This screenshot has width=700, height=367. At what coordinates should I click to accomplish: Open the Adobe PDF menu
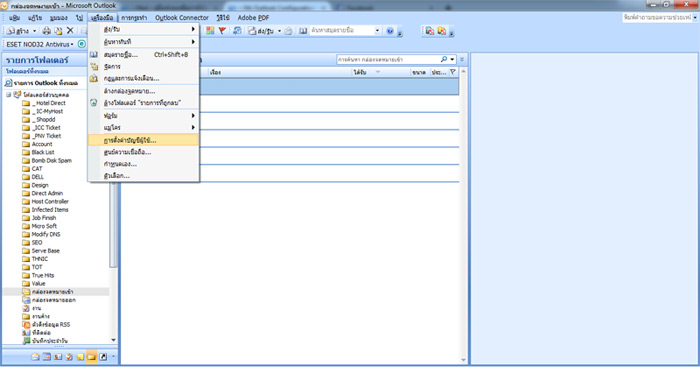[253, 17]
